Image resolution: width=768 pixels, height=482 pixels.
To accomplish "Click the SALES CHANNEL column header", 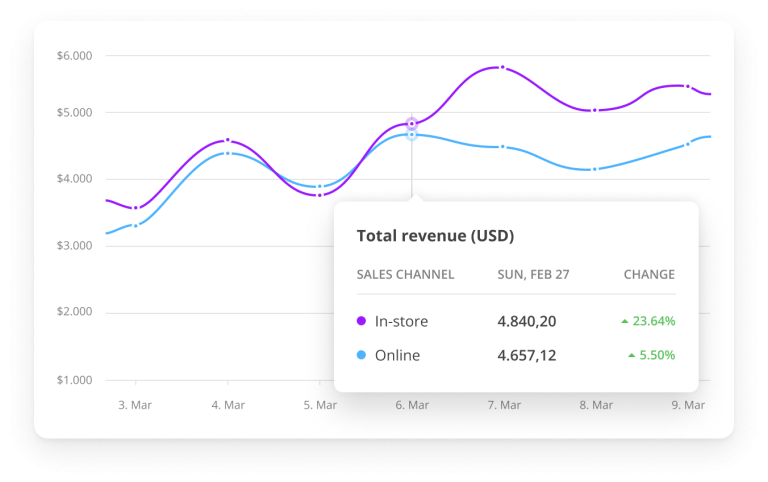I will tap(405, 274).
